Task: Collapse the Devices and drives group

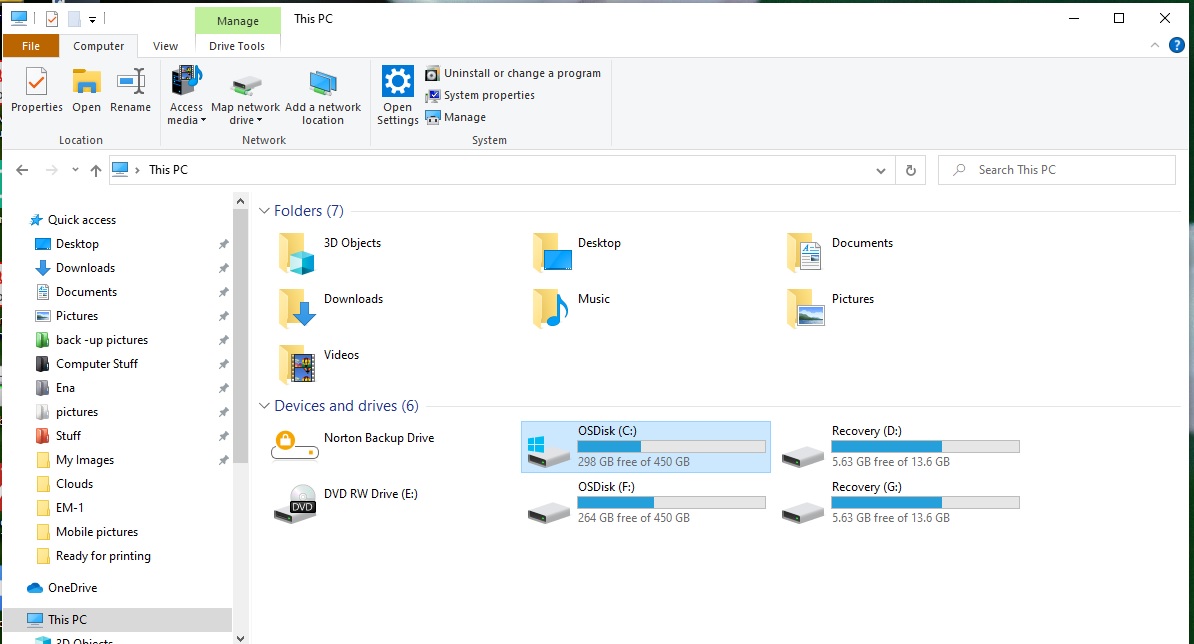Action: pos(264,406)
